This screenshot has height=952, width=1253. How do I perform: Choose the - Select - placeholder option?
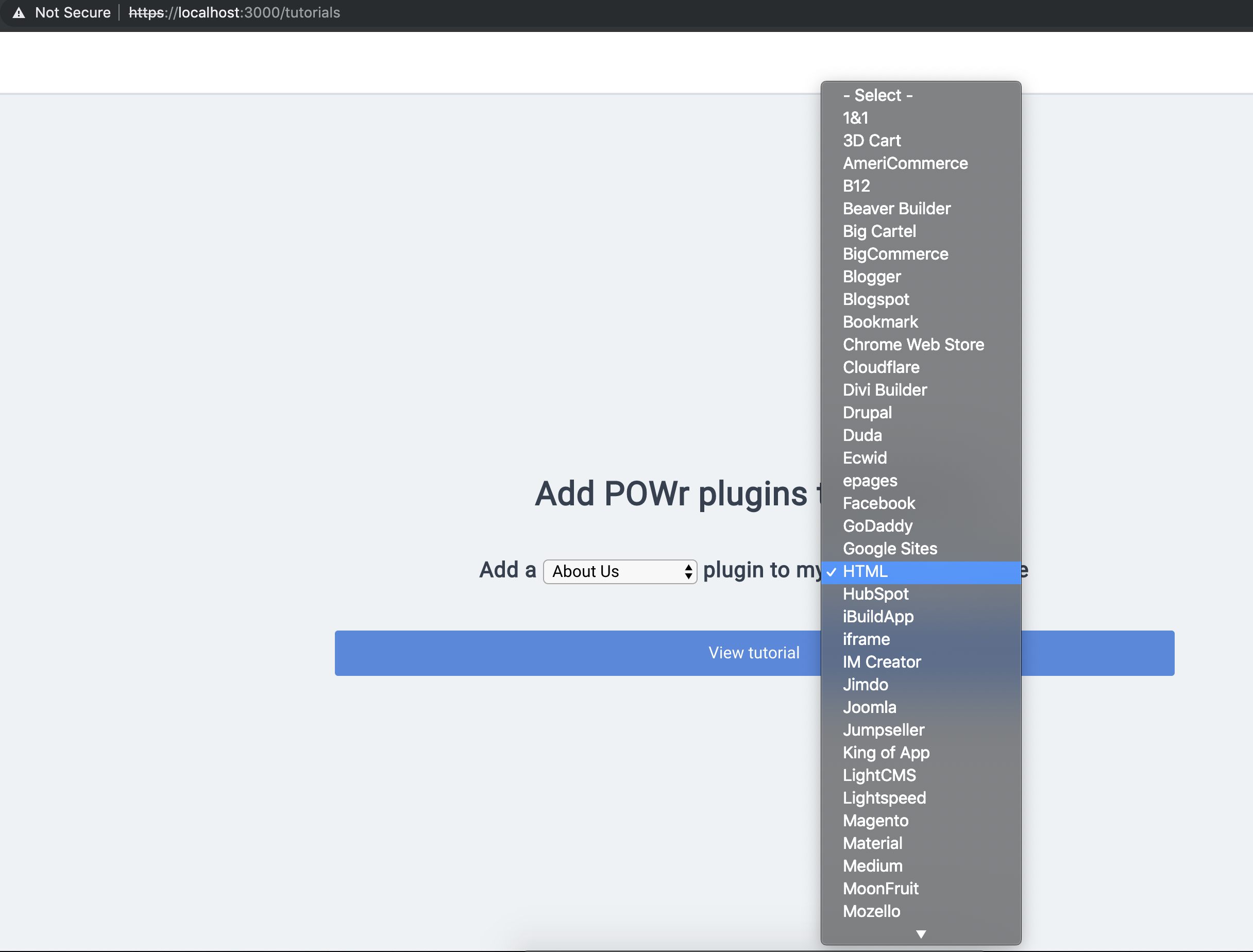877,95
